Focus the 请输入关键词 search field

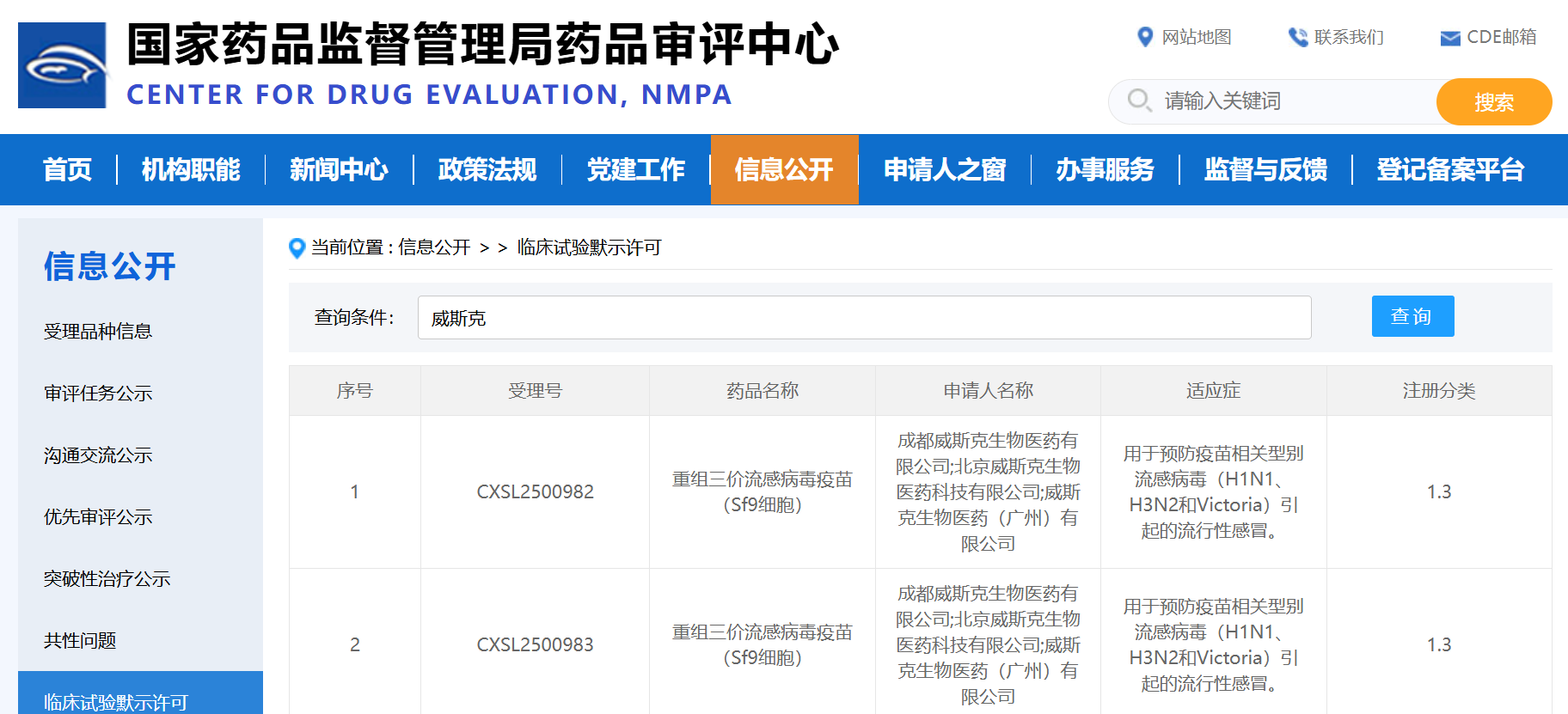[x=1289, y=101]
